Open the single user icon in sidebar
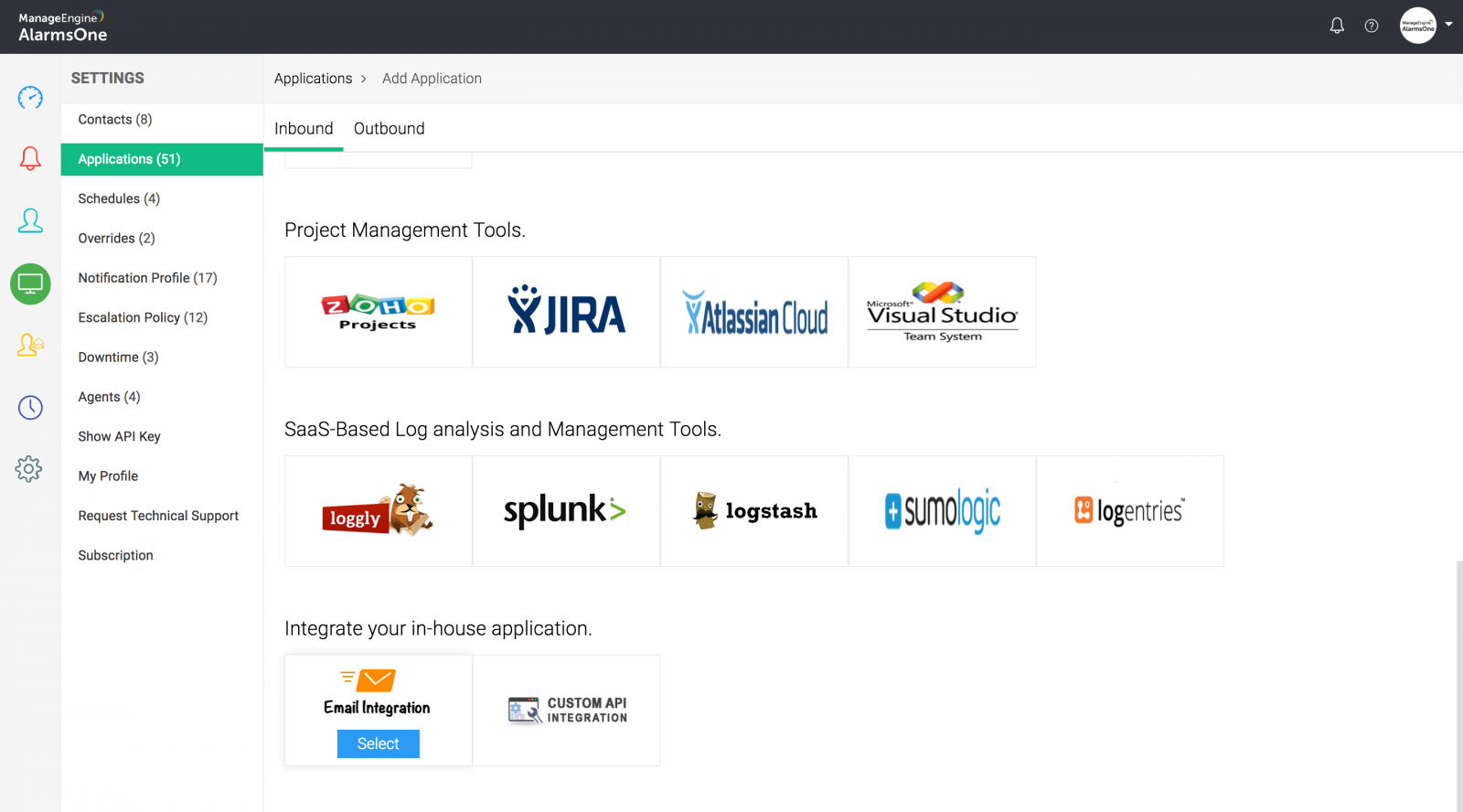Image resolution: width=1463 pixels, height=812 pixels. (x=30, y=220)
